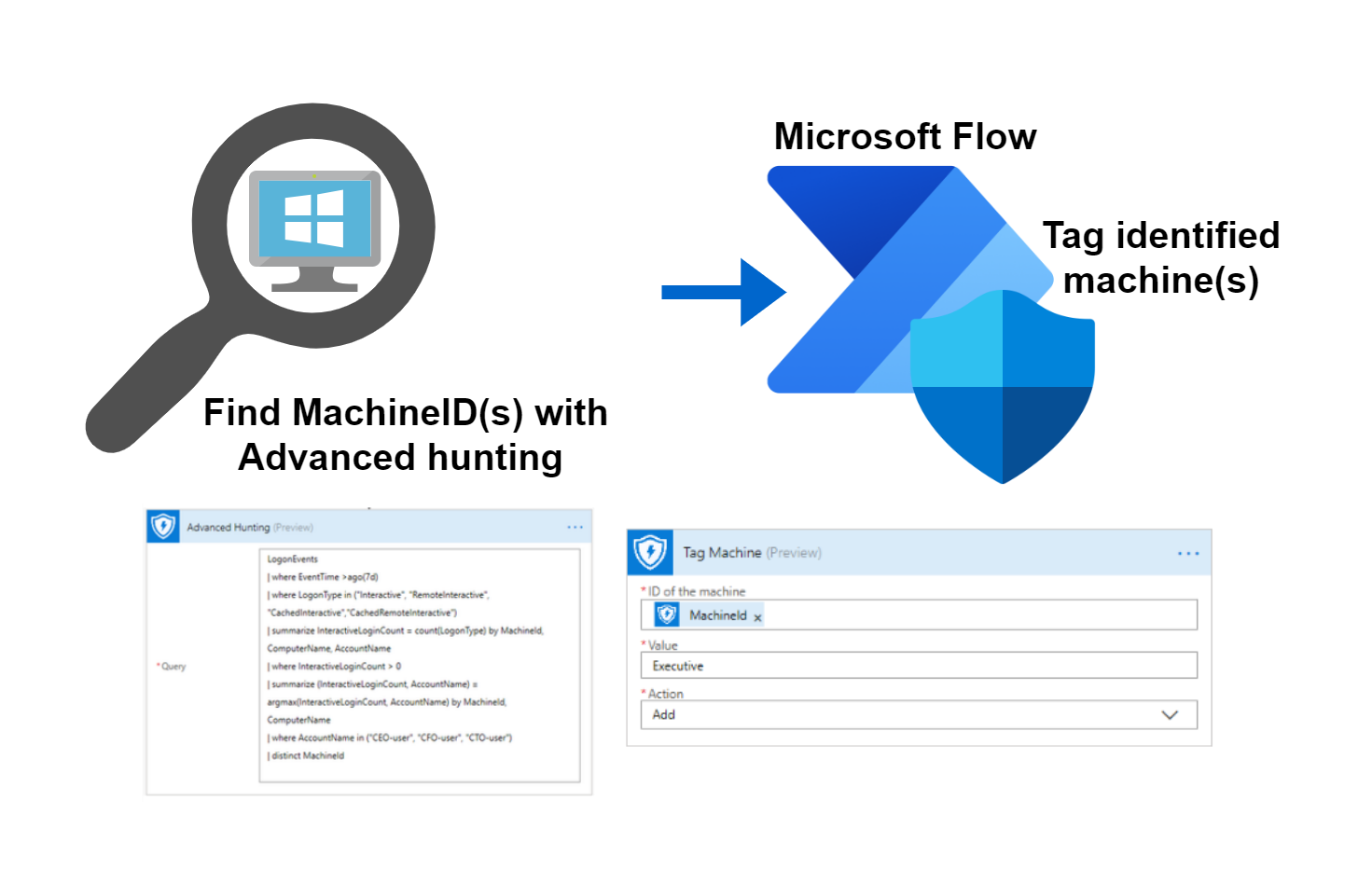Click the 'where EventTime >ago(7d)' query line
This screenshot has width=1372, height=869.
[323, 577]
